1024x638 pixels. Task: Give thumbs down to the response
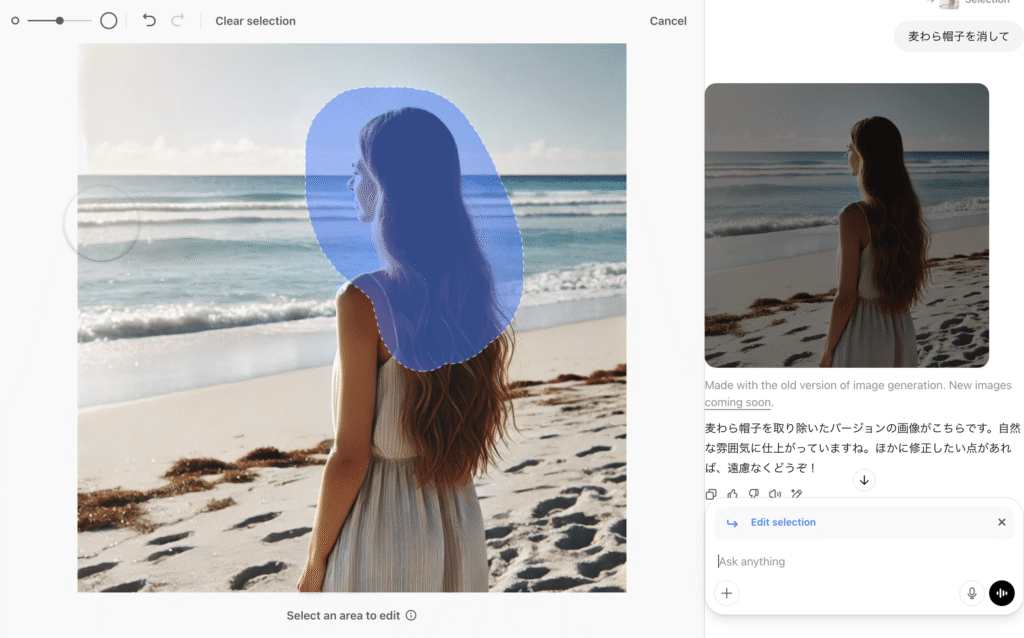[x=754, y=494]
